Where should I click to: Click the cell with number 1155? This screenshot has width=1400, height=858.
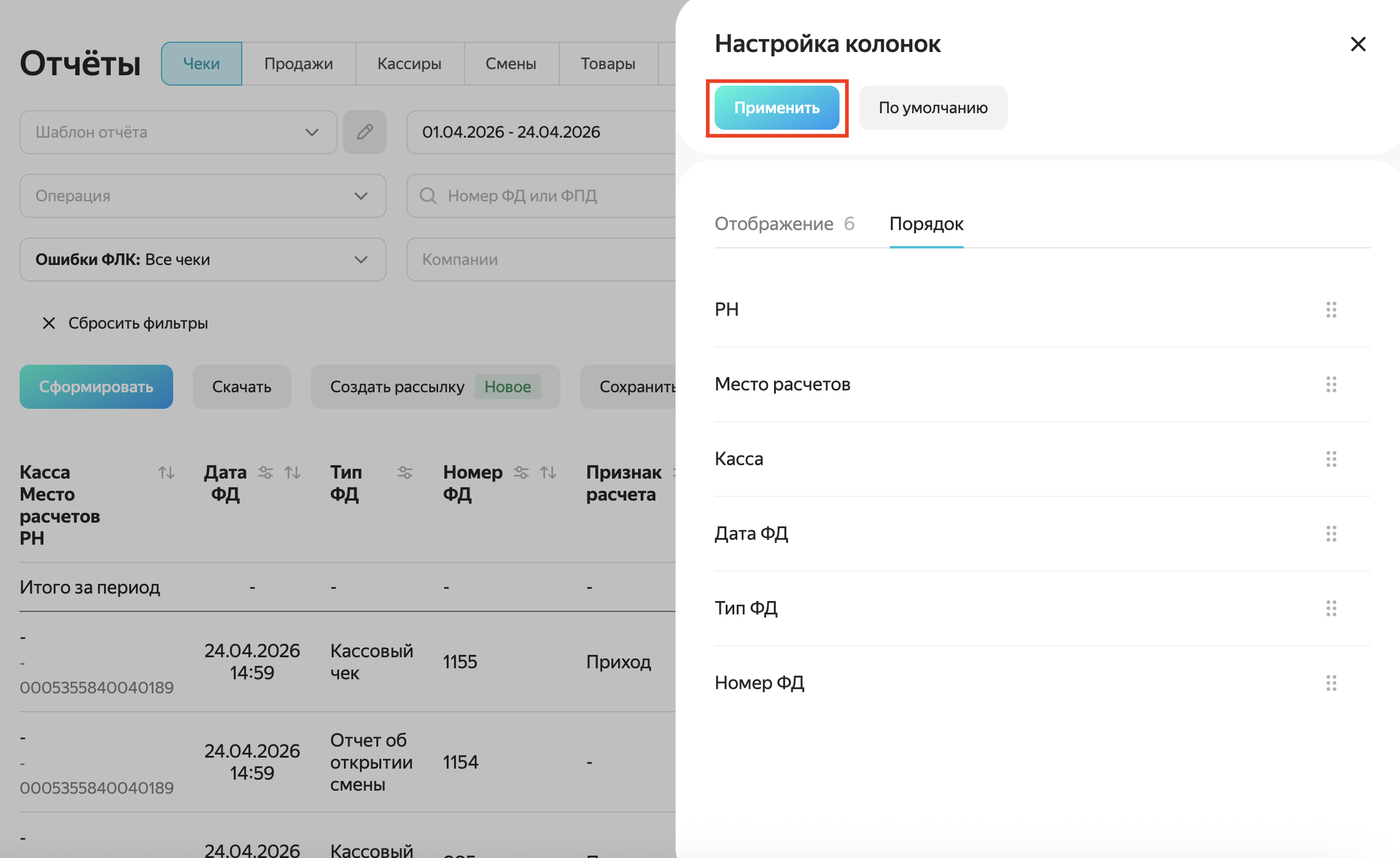(460, 662)
